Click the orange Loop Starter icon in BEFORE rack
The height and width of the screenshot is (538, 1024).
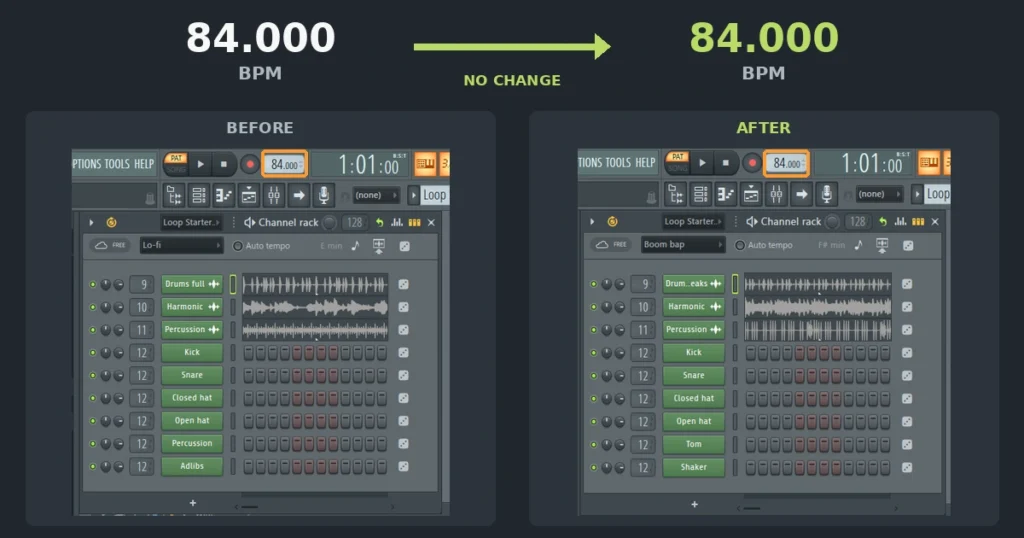tap(112, 223)
